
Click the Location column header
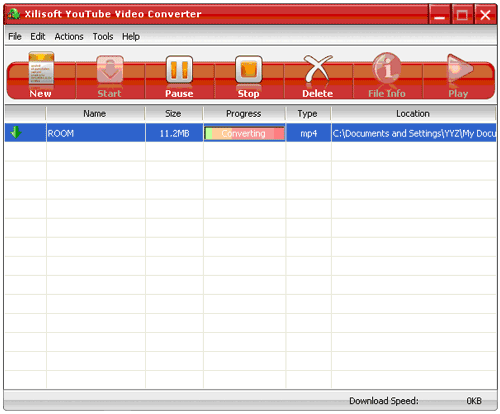click(413, 114)
